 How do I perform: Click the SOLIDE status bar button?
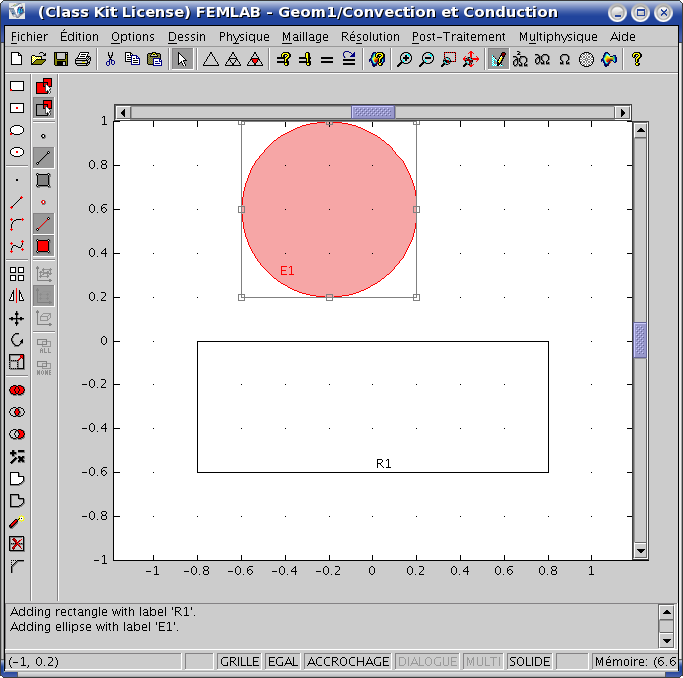530,662
